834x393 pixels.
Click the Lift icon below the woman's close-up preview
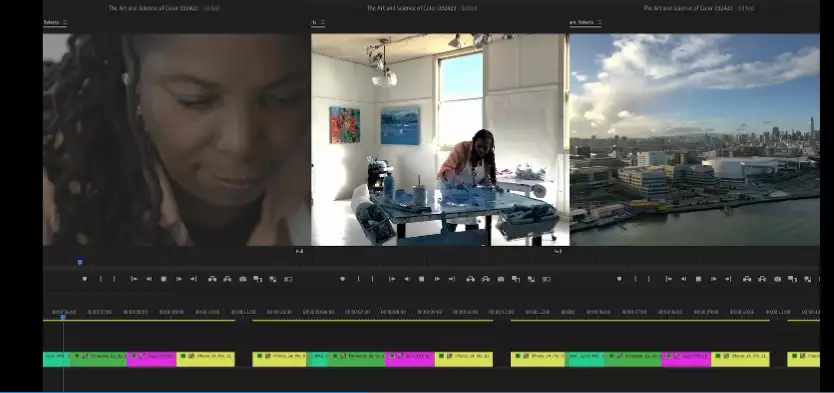click(212, 279)
